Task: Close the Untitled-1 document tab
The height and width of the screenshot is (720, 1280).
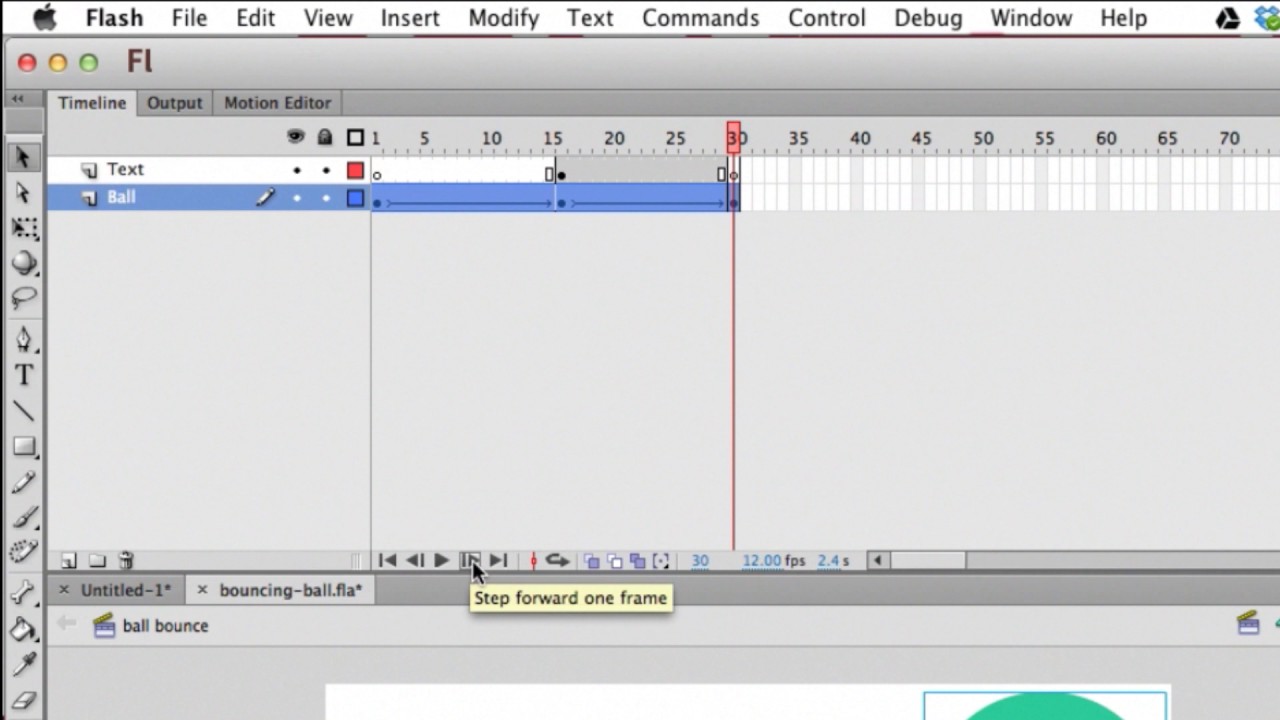Action: (64, 590)
